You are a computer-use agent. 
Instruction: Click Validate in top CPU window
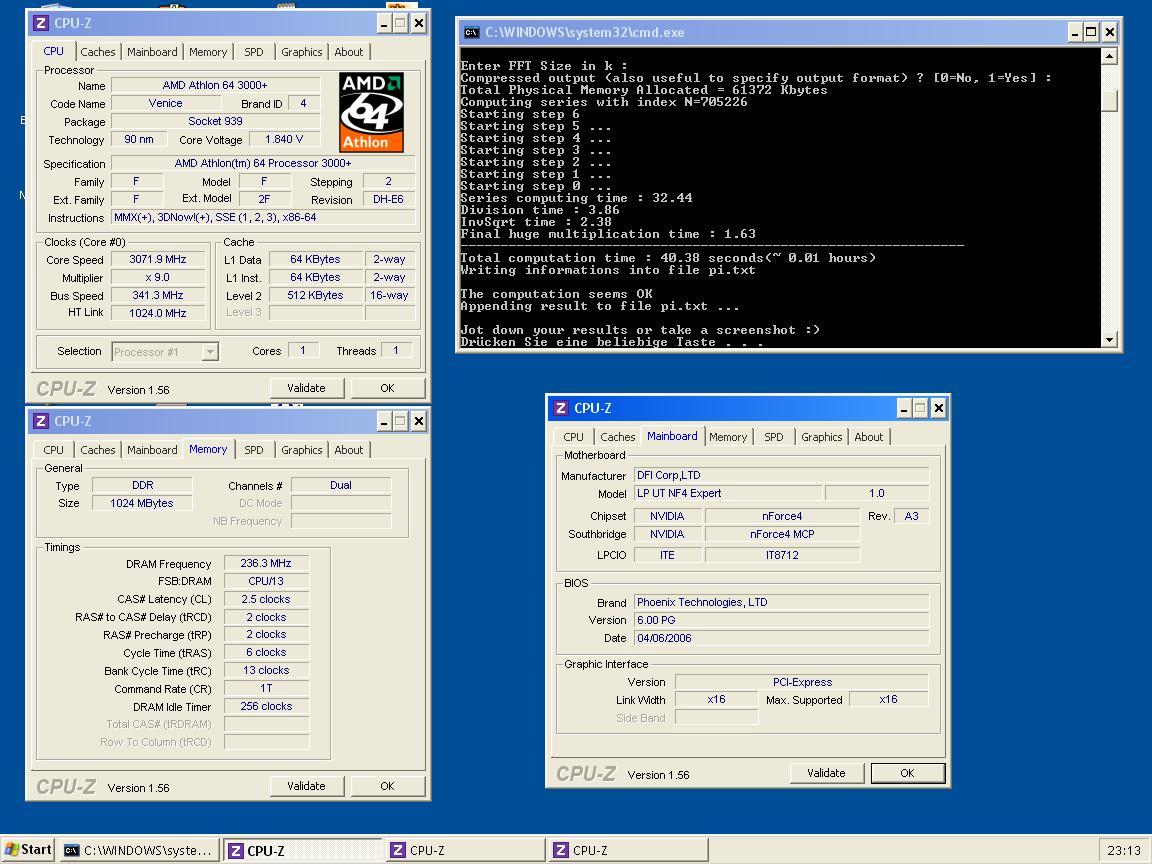[x=306, y=388]
